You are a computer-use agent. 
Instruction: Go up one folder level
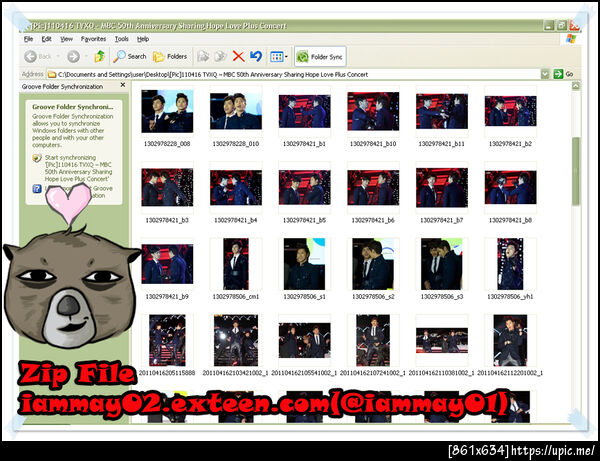click(x=99, y=56)
